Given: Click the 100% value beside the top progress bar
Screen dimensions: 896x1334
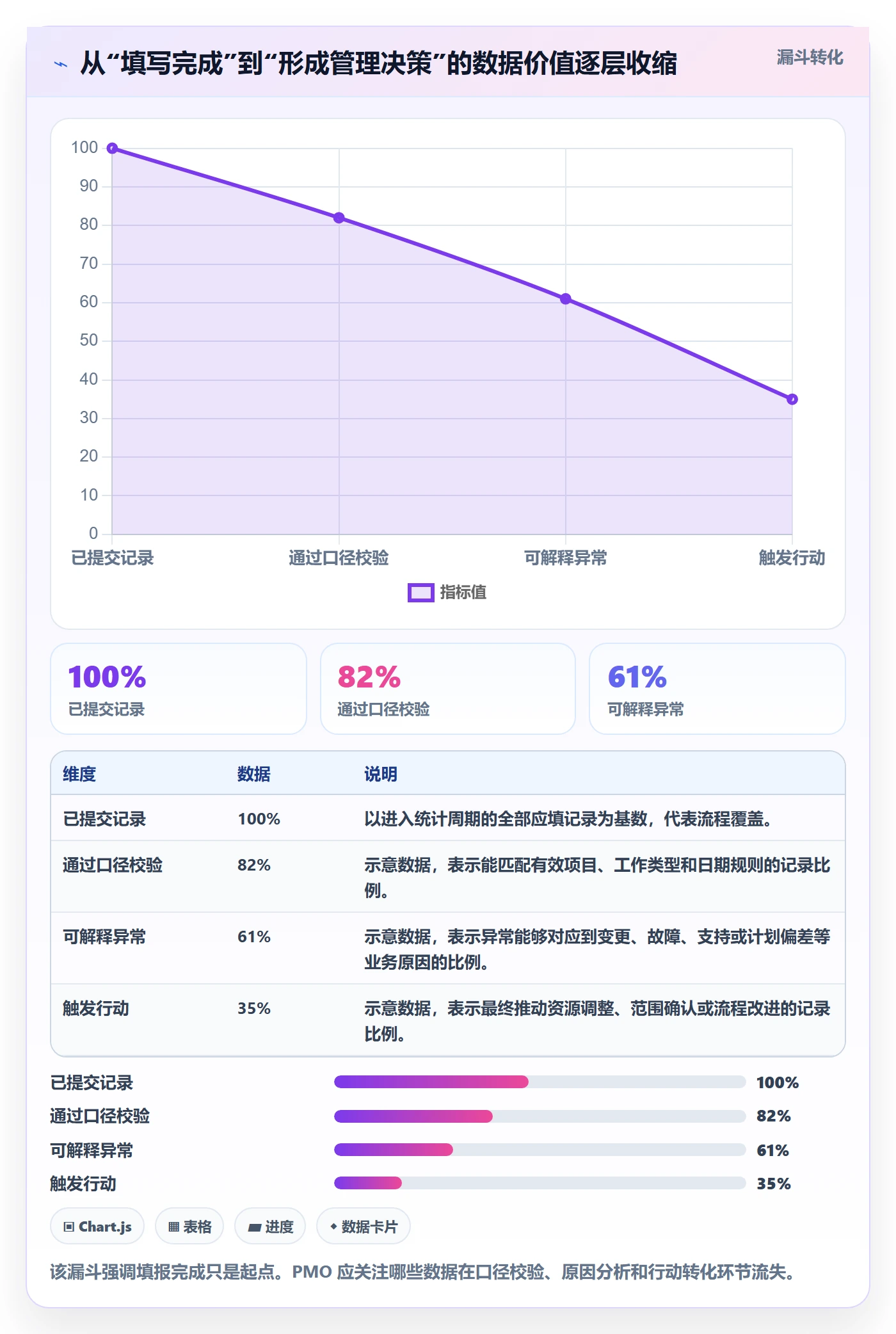Looking at the screenshot, I should point(778,1082).
